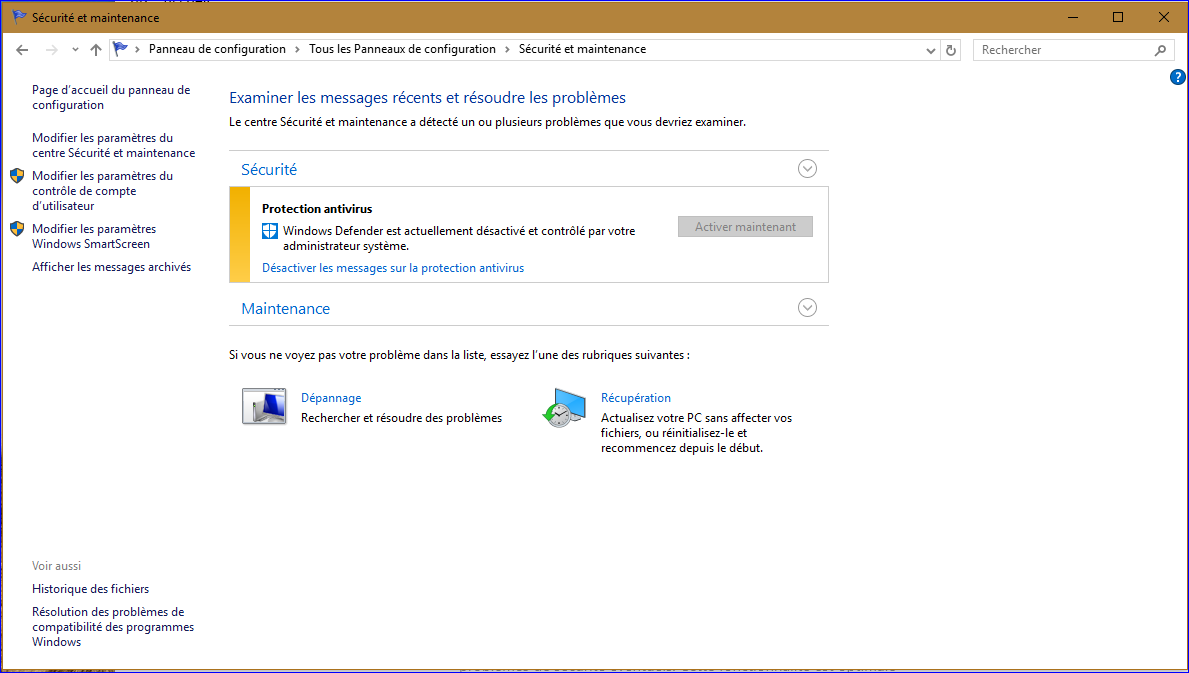Maximize the Sécurité et maintenance window
Viewport: 1189px width, 673px height.
pyautogui.click(x=1118, y=17)
